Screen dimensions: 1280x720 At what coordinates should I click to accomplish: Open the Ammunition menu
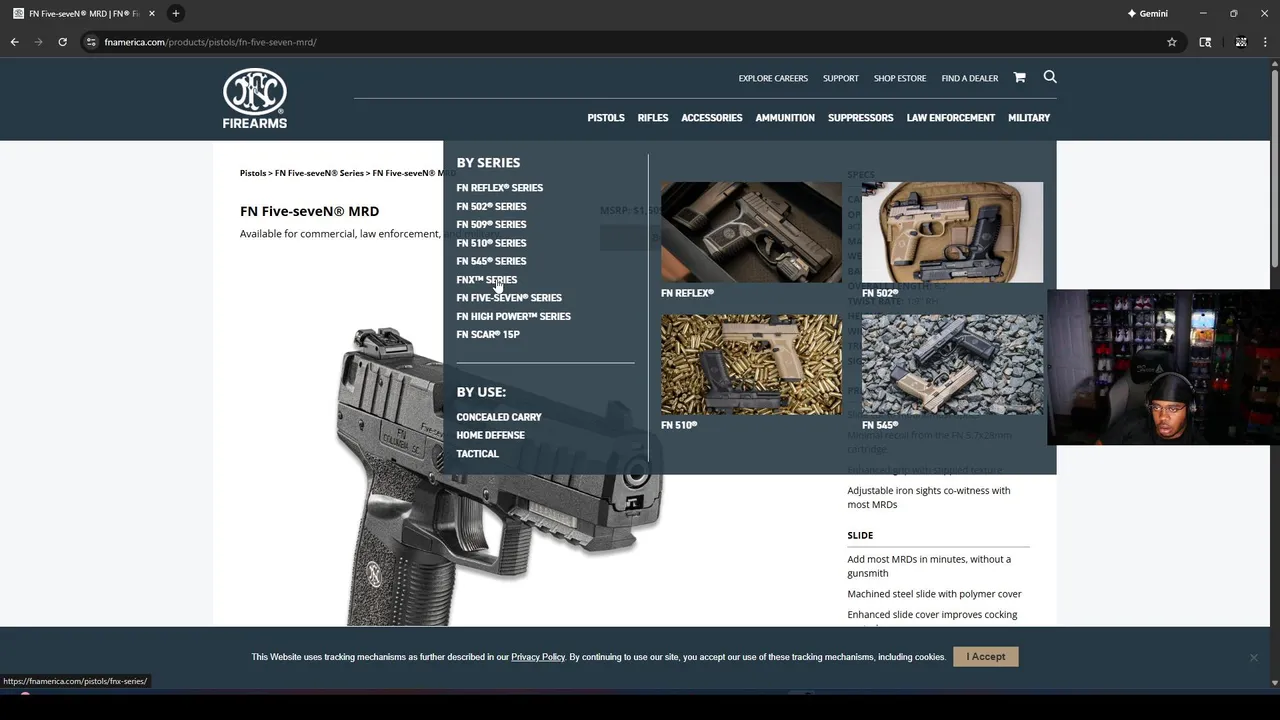(x=785, y=118)
